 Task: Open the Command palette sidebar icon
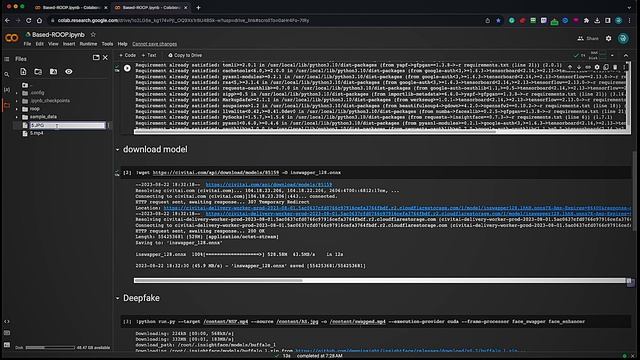(x=7, y=333)
